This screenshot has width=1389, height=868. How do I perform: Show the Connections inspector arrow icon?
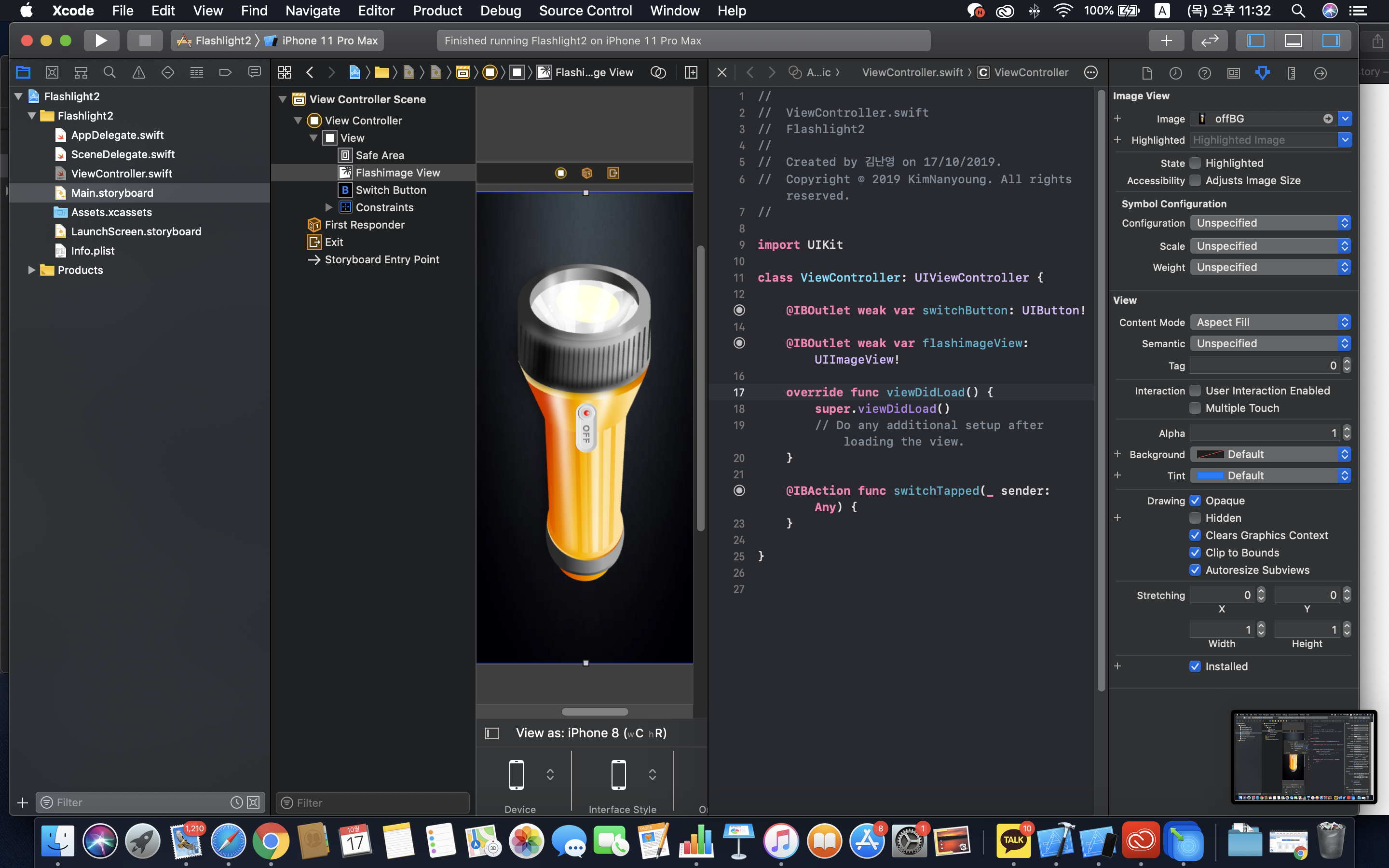(1320, 73)
